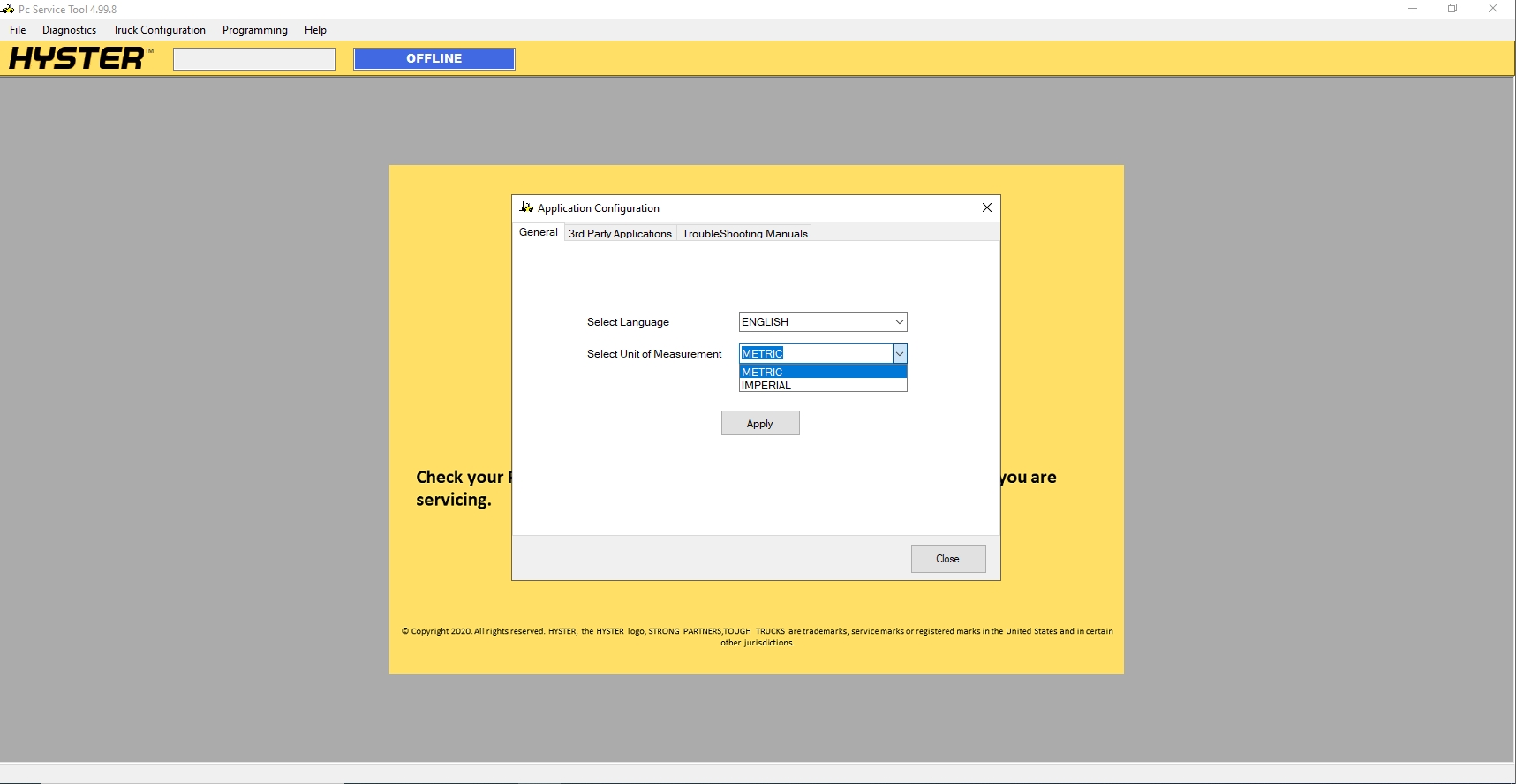This screenshot has height=784, width=1516.
Task: Click the highlighted METRIC text in combo box
Action: click(762, 353)
